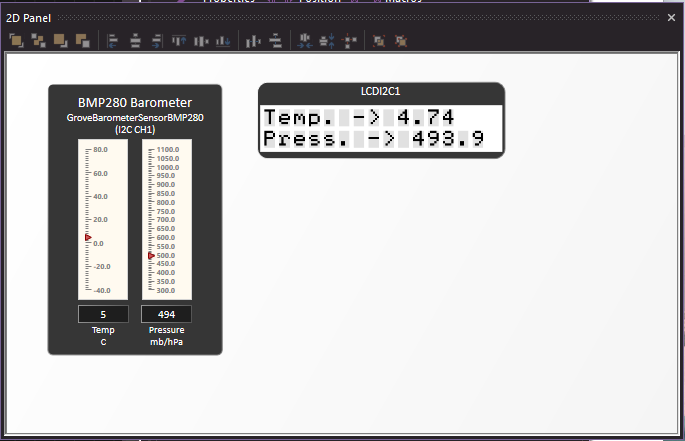Screen dimensions: 685x441
Task: Click the bring to front icon
Action: [16, 41]
